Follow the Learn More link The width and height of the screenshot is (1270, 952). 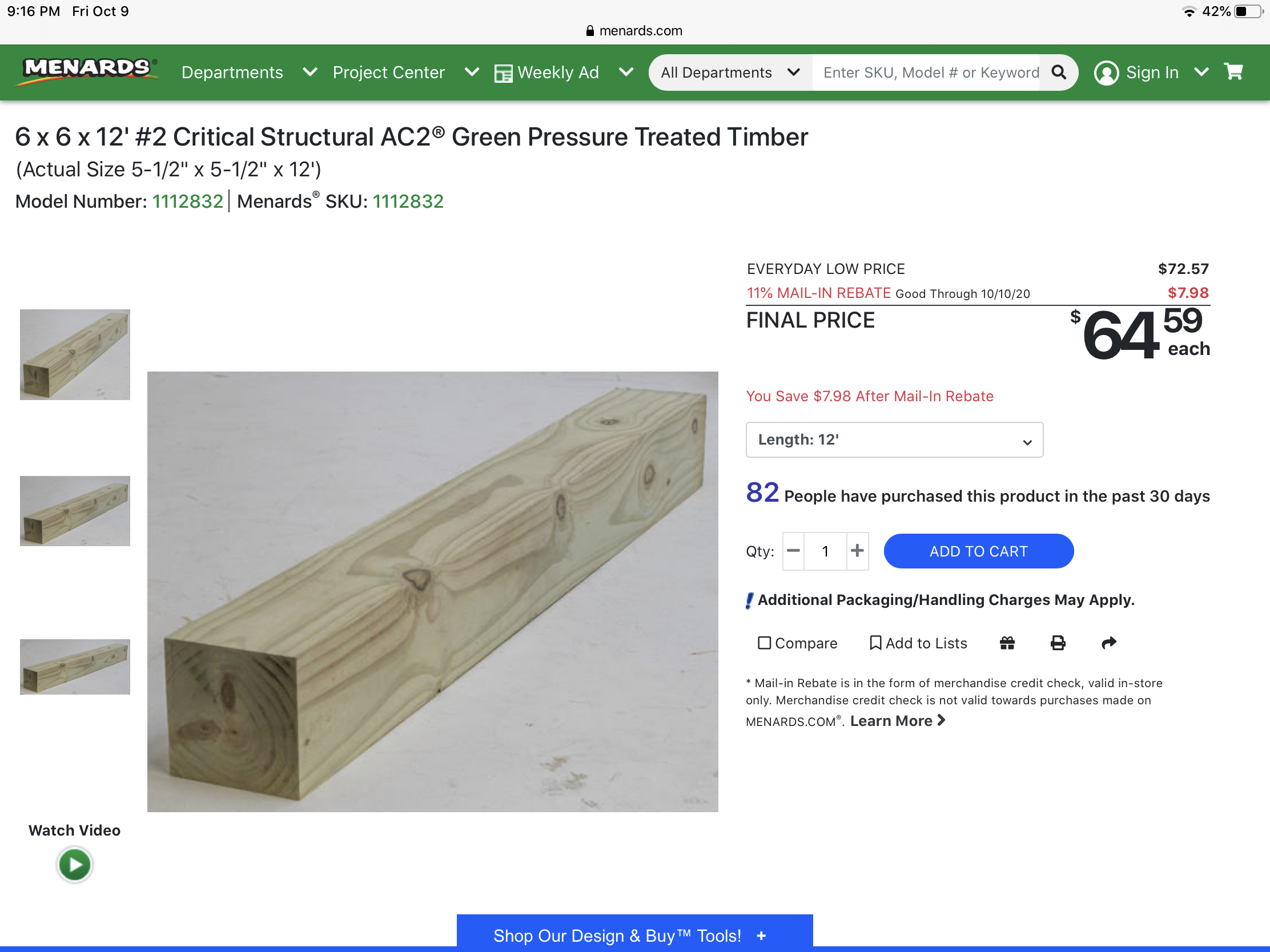point(897,721)
